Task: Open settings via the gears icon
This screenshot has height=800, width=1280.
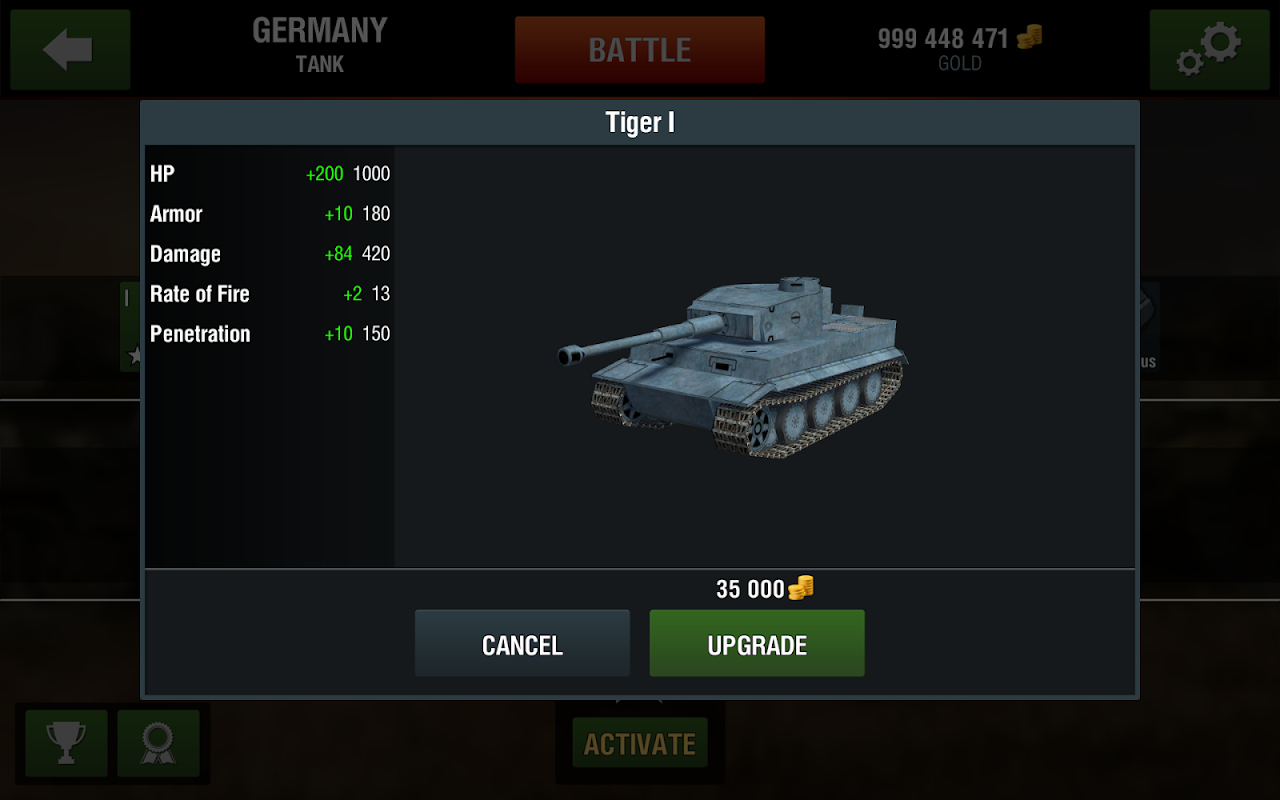Action: pyautogui.click(x=1209, y=50)
